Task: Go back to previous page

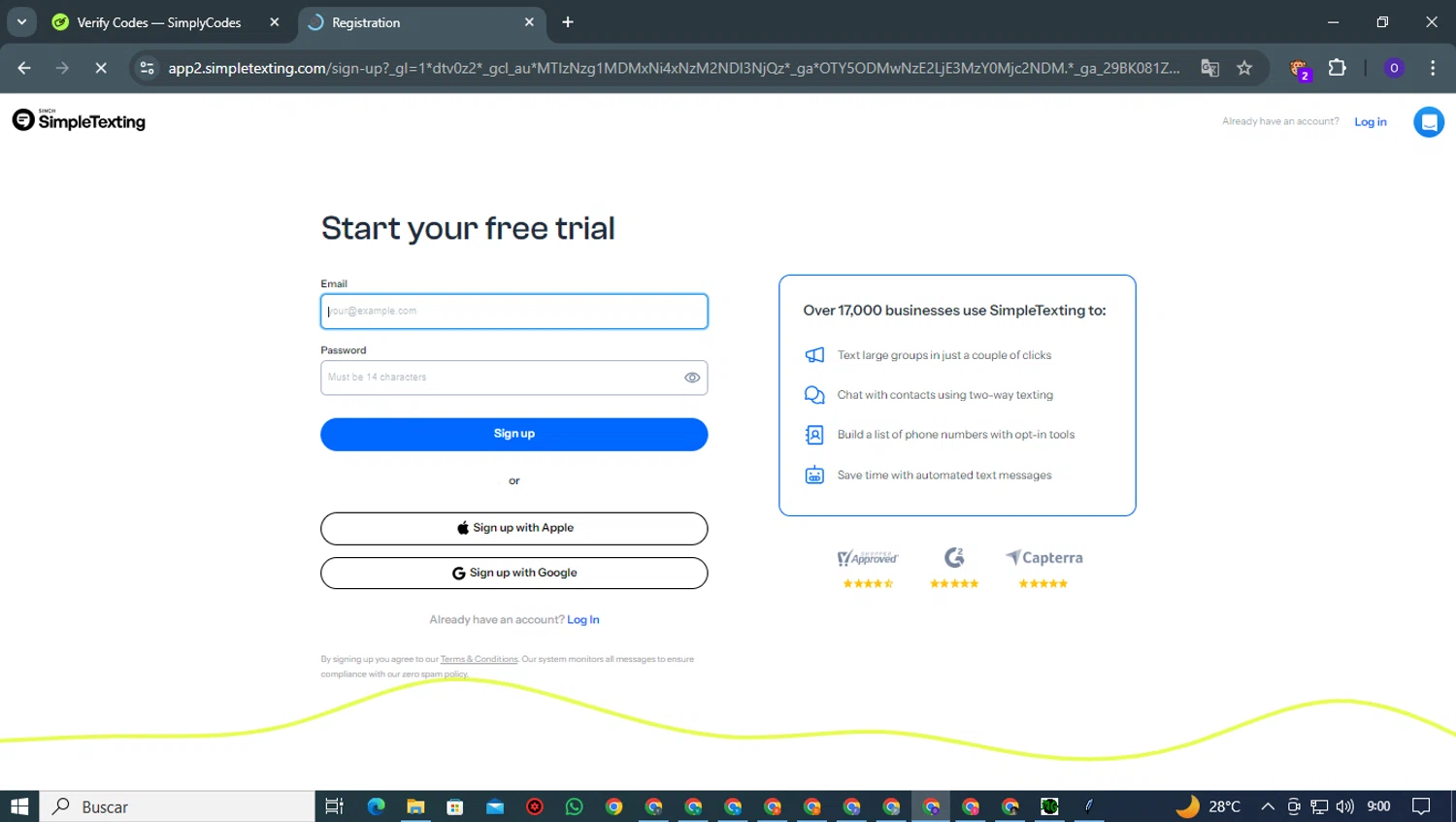Action: point(24,68)
